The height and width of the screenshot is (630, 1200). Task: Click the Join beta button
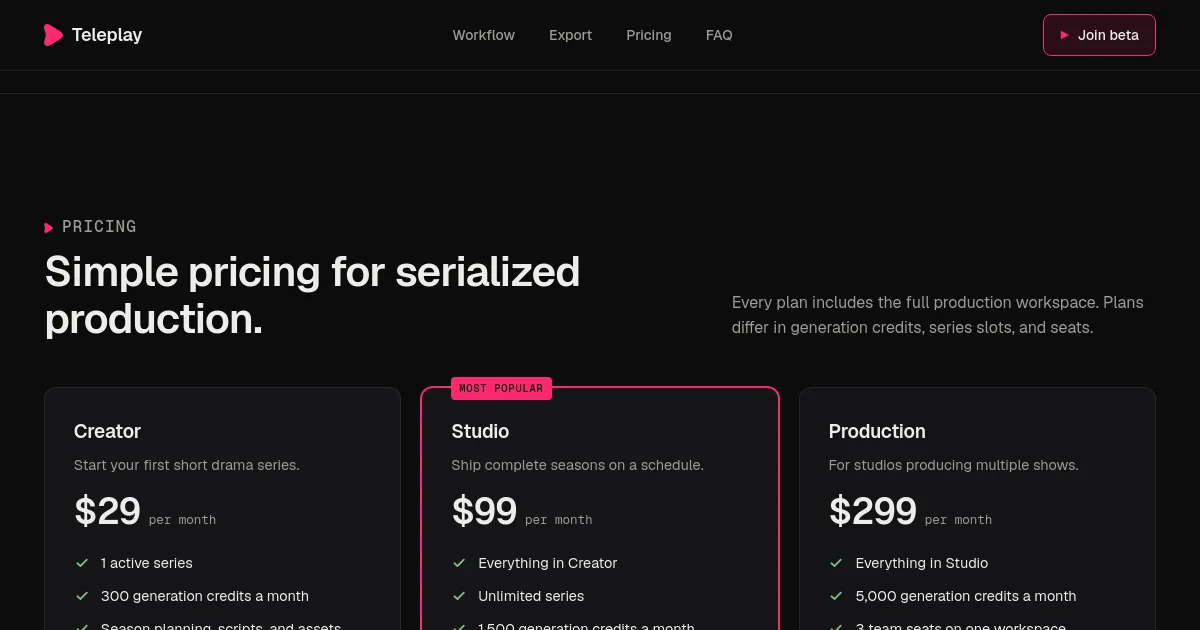1099,35
